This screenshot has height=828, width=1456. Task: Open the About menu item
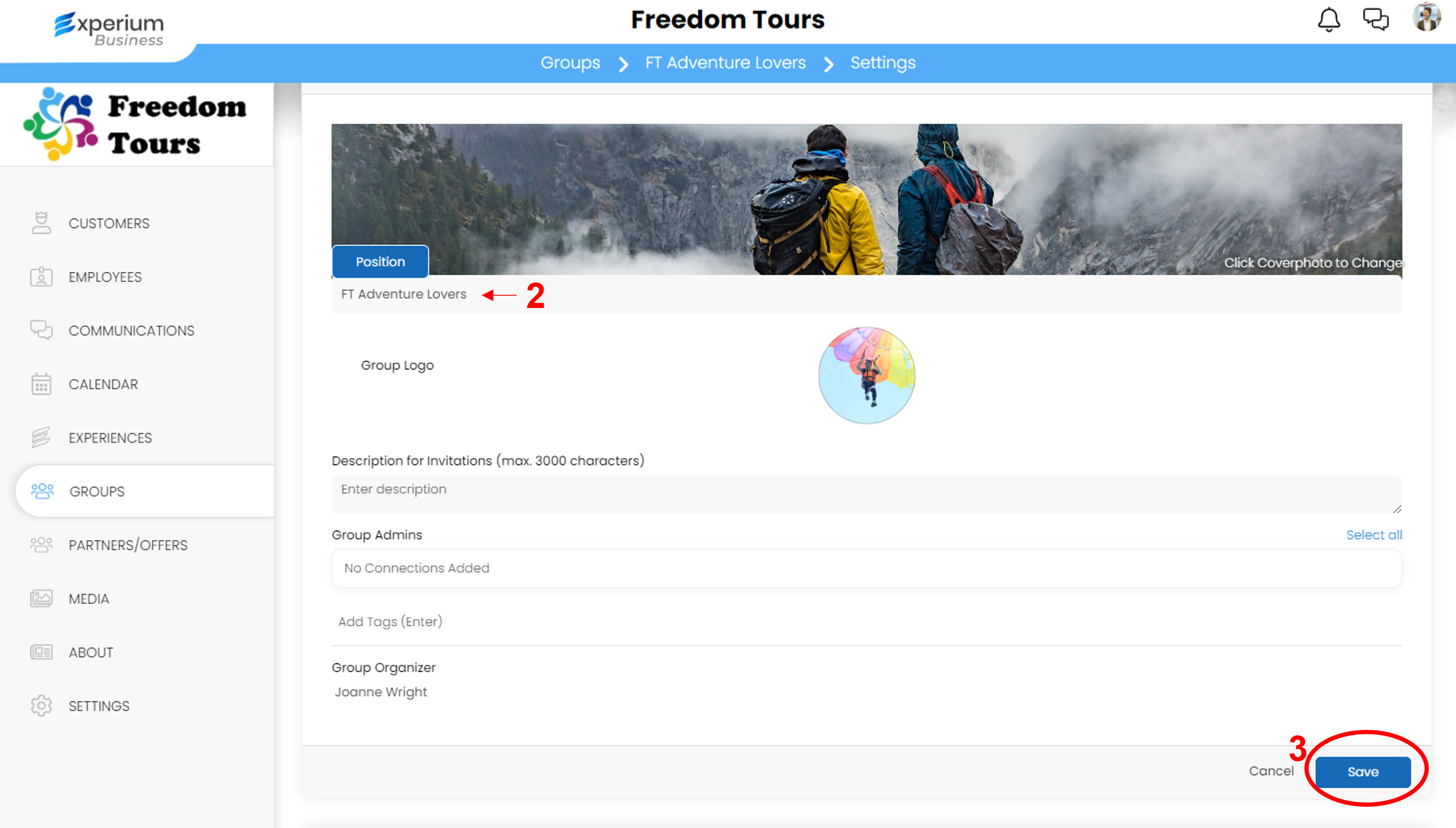91,652
